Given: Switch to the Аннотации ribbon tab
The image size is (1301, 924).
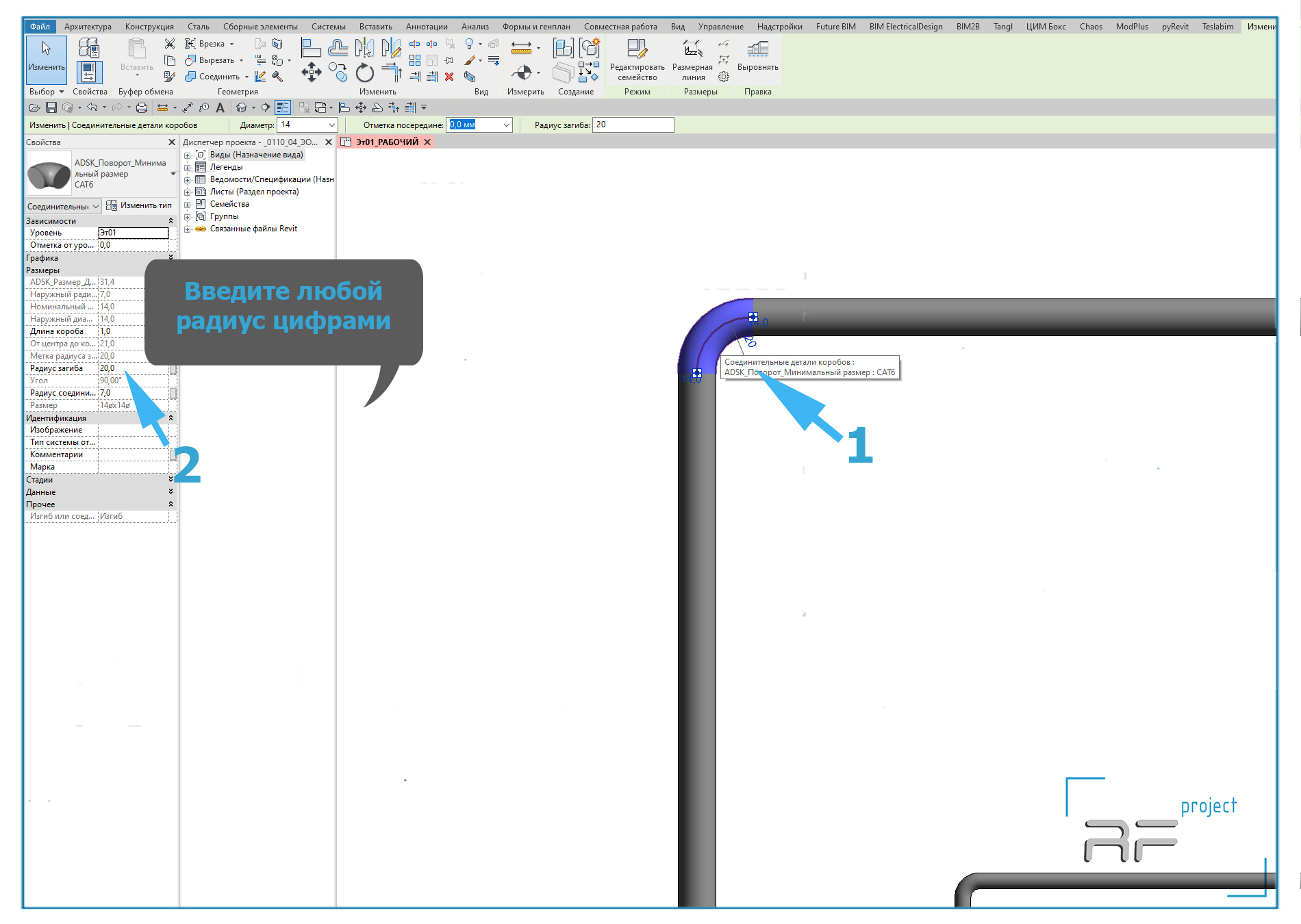Looking at the screenshot, I should pos(427,27).
